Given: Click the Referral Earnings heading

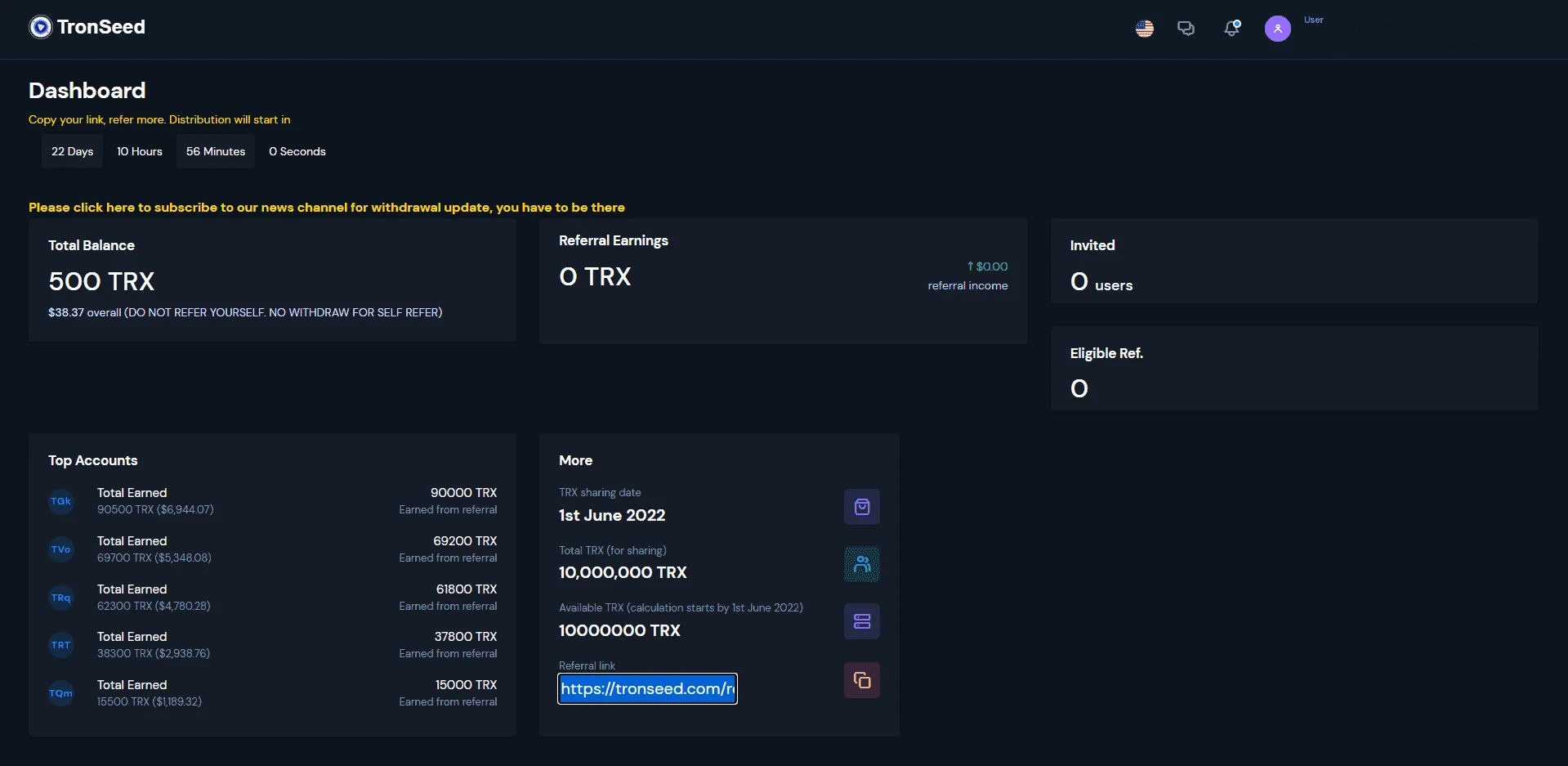Looking at the screenshot, I should (614, 240).
